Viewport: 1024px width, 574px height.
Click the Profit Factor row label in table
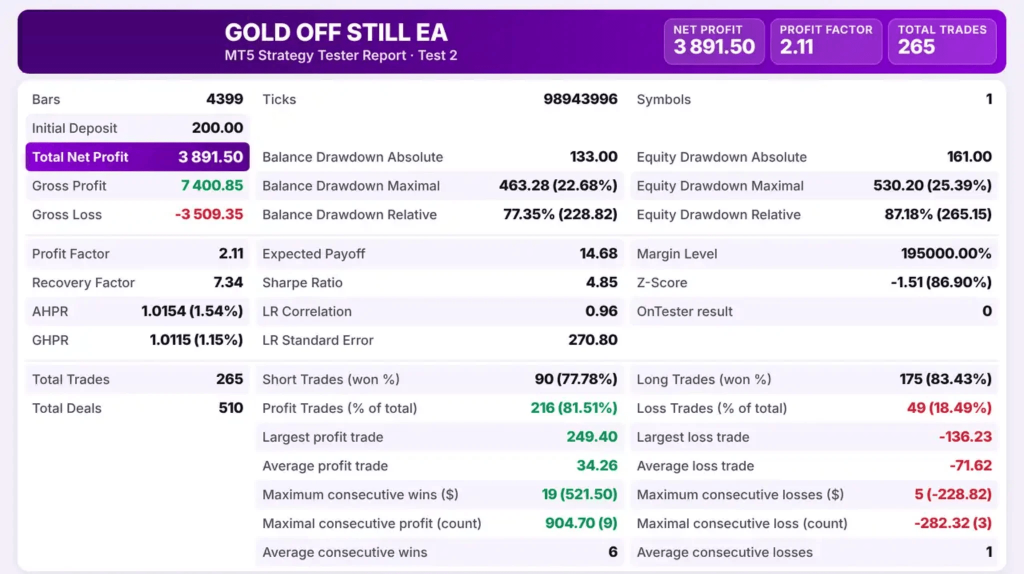click(x=71, y=253)
